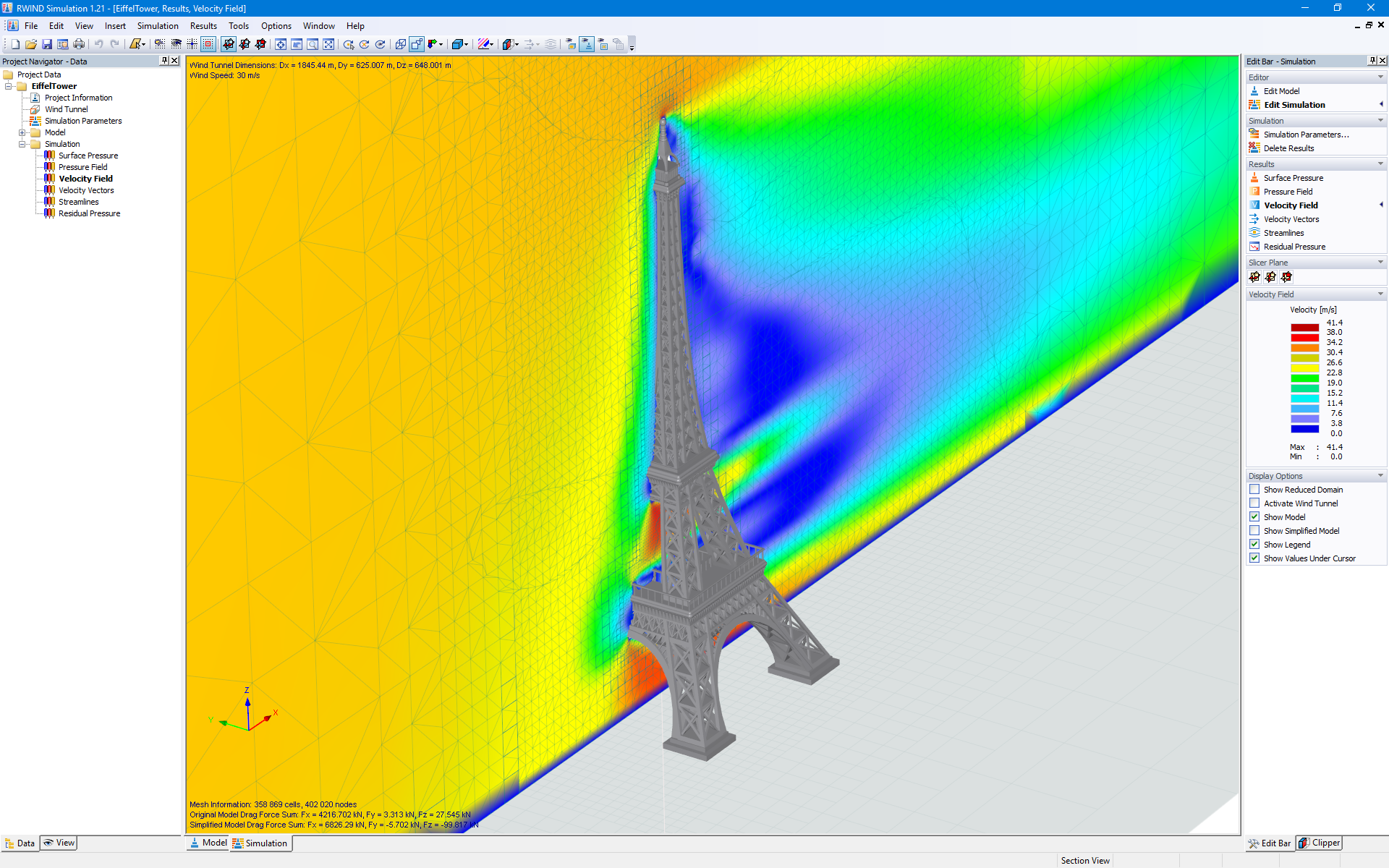Click the zoom all extents toolbar icon
The image size is (1389, 868).
[x=328, y=44]
